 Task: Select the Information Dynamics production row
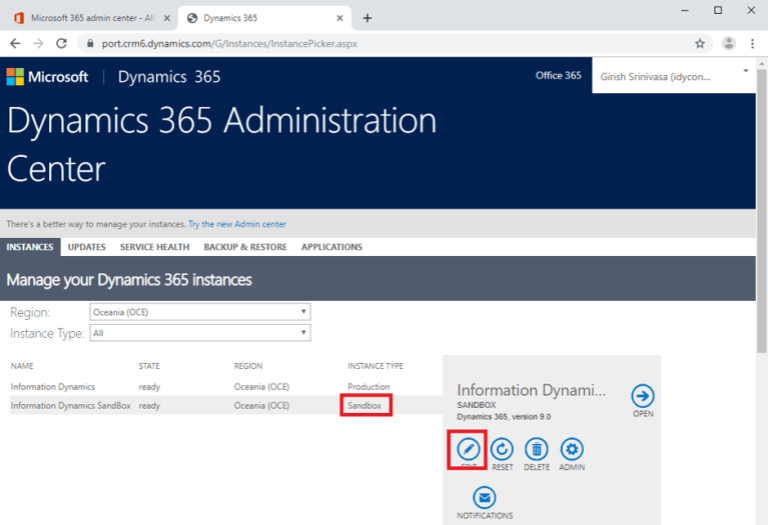click(226, 386)
